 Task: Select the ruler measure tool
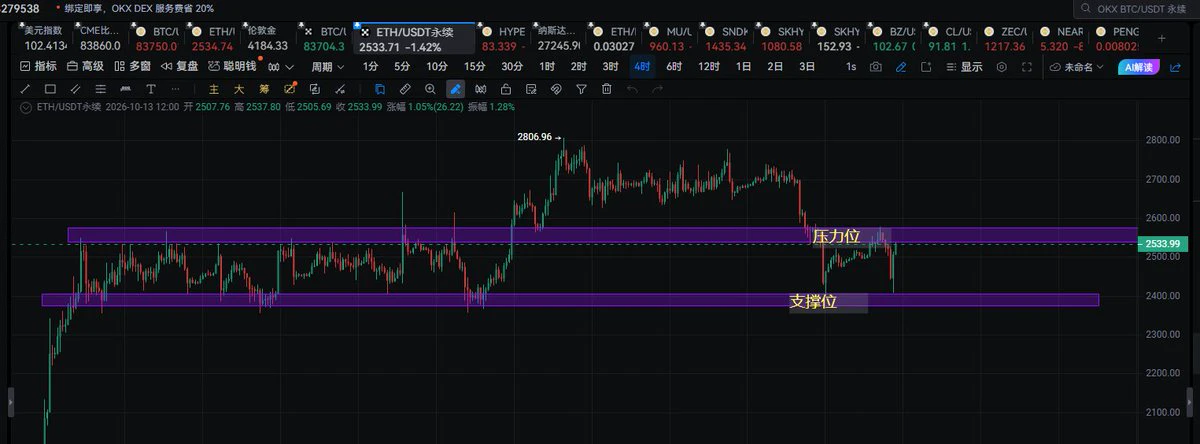pos(405,88)
